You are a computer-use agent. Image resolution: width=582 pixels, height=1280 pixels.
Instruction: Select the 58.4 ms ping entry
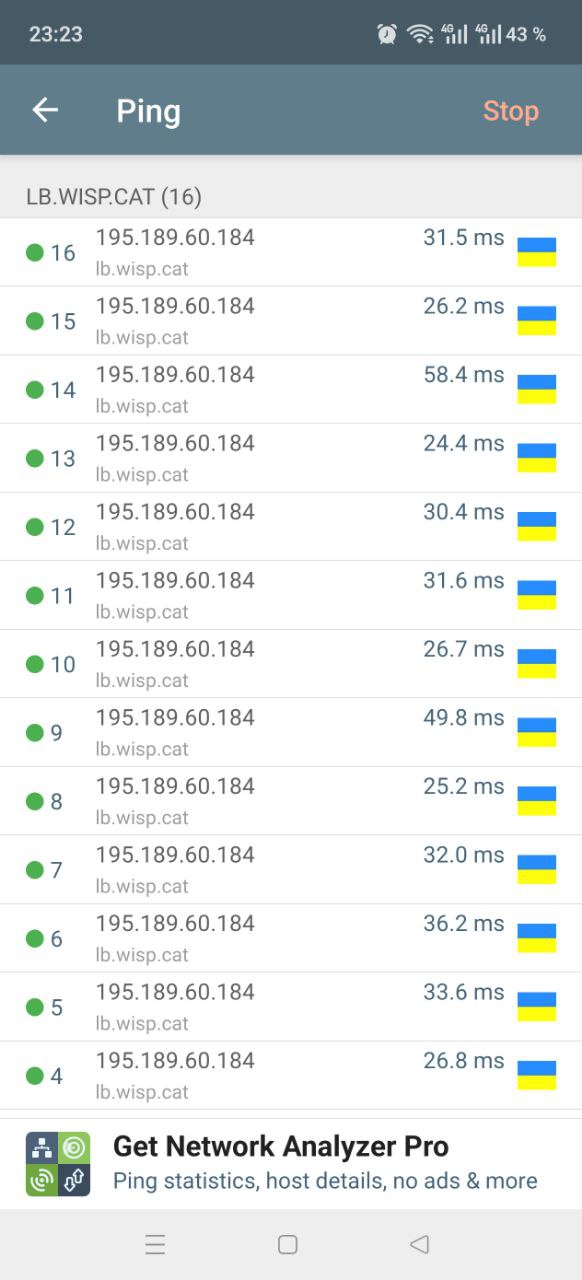click(x=291, y=389)
